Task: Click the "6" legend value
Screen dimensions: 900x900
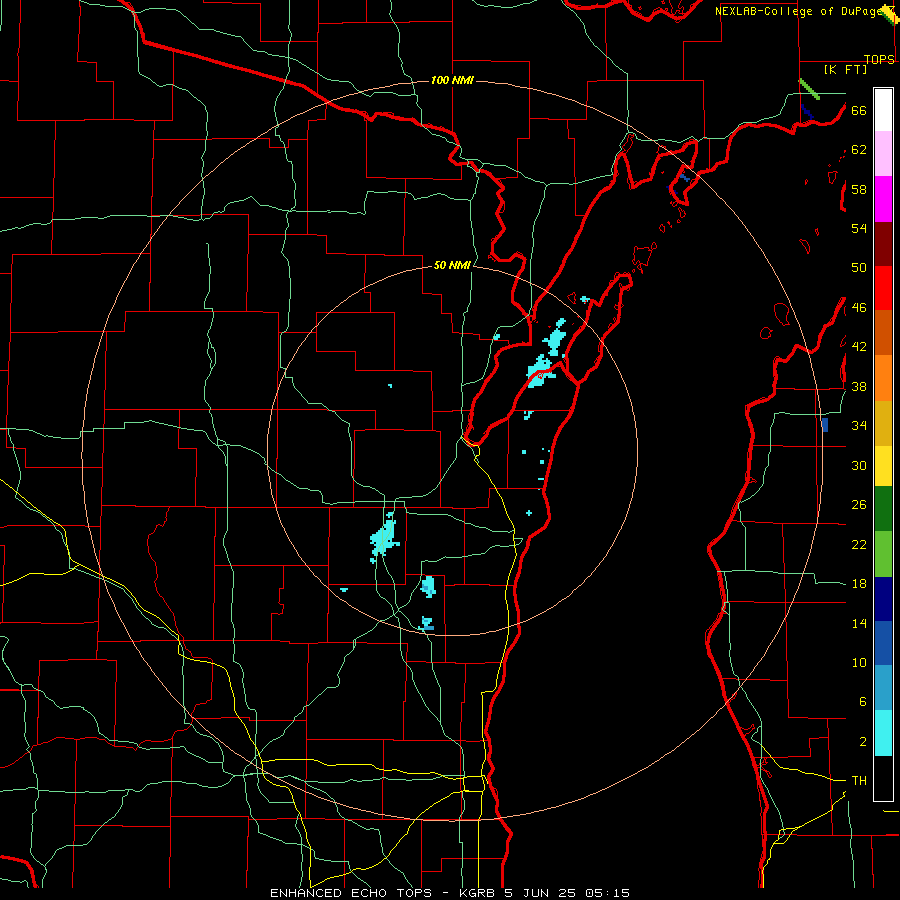Action: click(x=862, y=702)
